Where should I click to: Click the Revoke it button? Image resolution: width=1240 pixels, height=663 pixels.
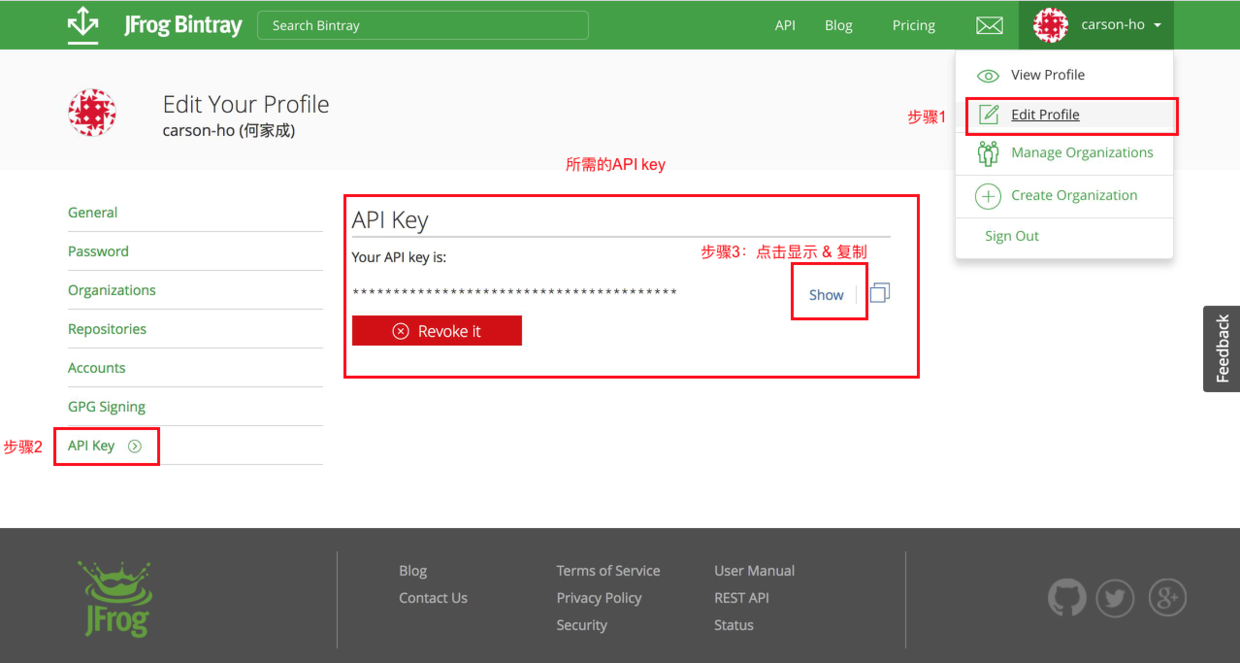click(437, 331)
